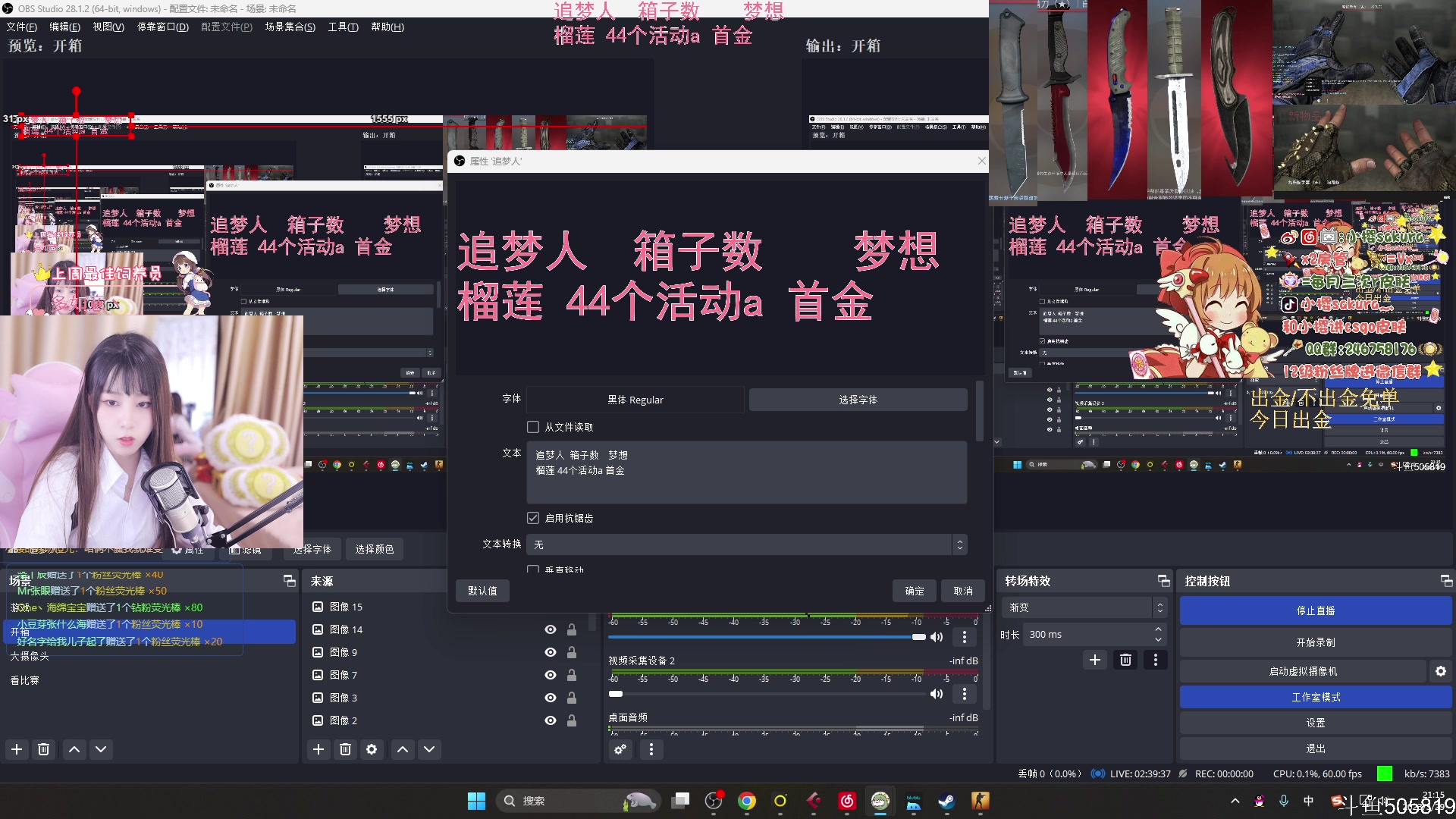The image size is (1456, 819).
Task: Confirm the dialog with 确定
Action: point(915,591)
